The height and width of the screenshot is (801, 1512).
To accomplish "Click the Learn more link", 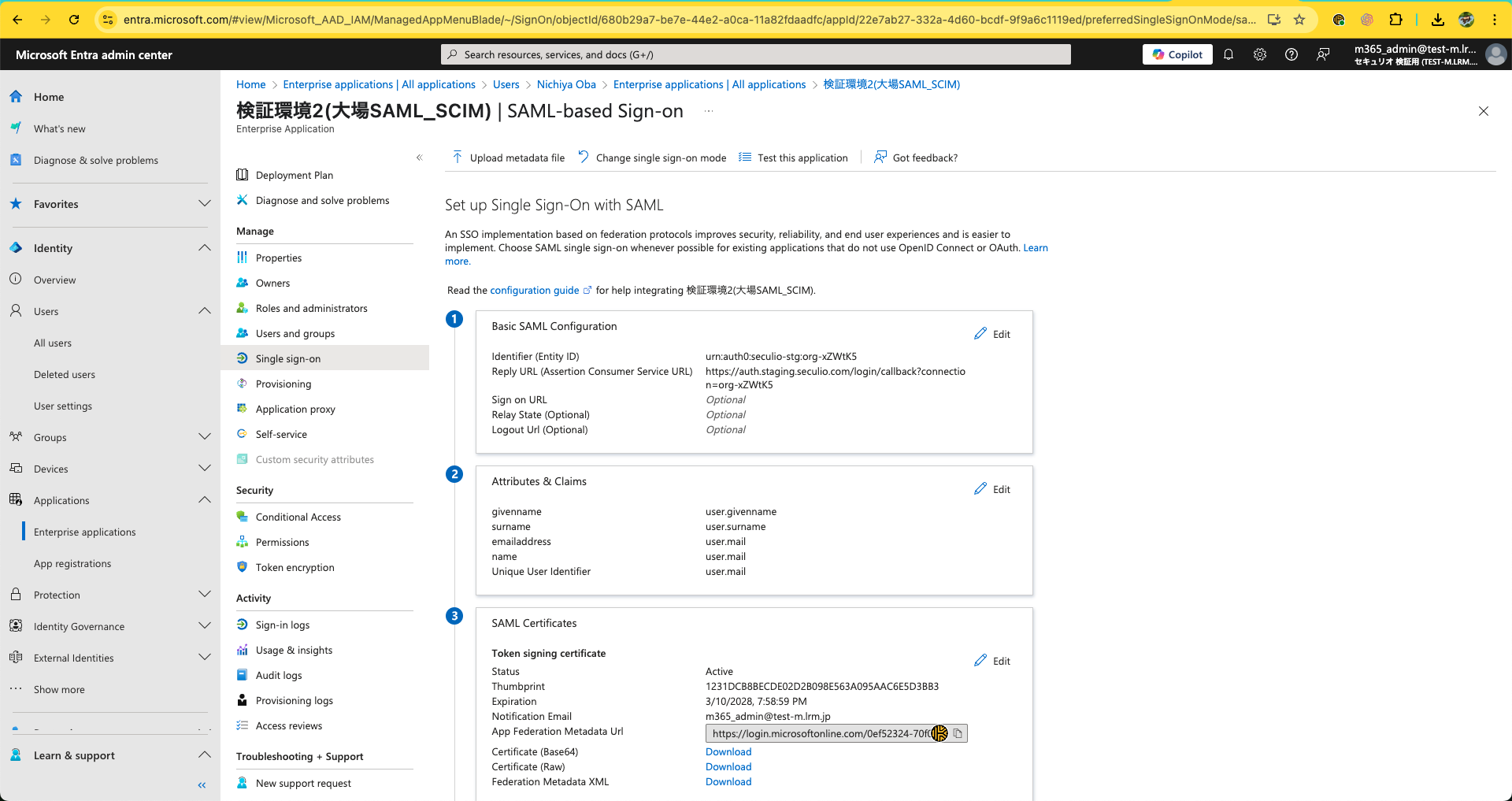I will click(1036, 247).
